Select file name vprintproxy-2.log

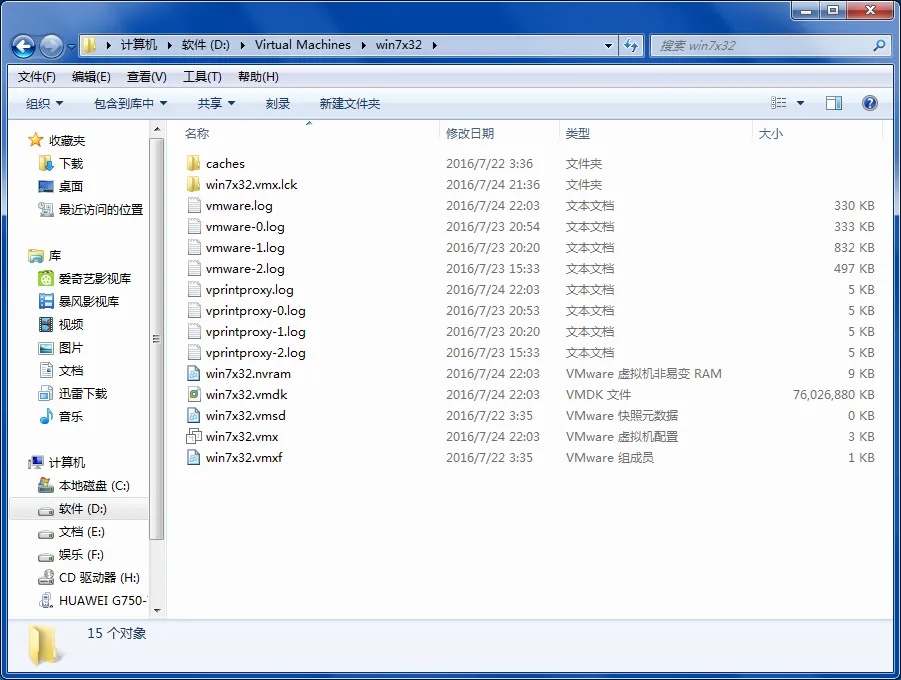point(256,353)
